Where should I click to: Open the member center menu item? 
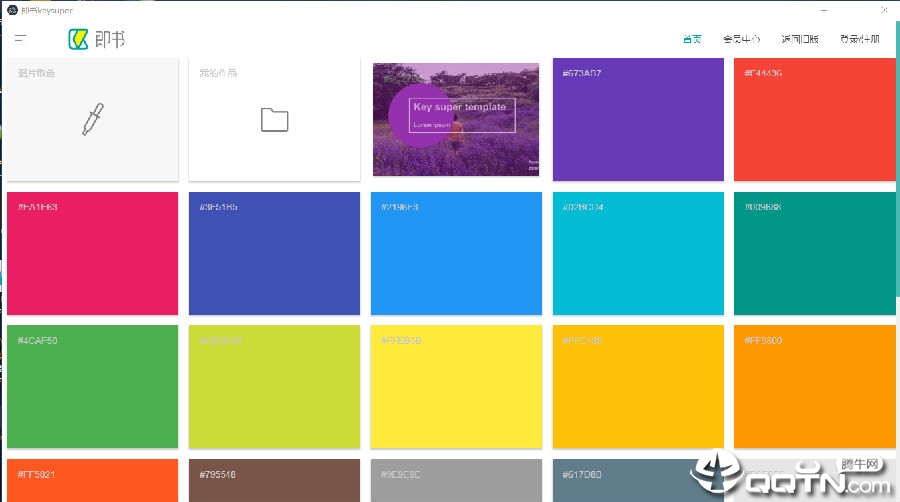click(x=741, y=40)
